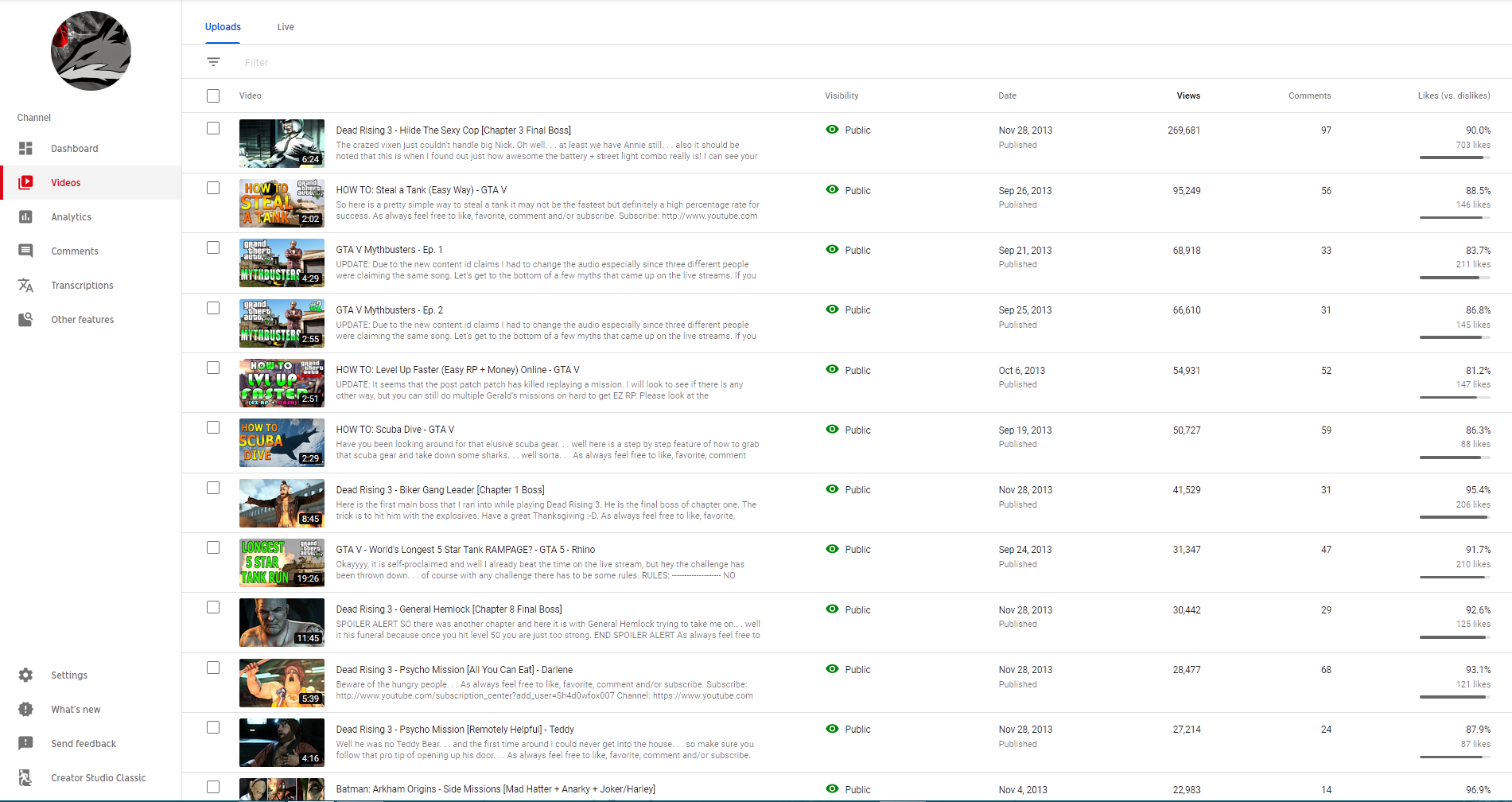Click the eye icon for Batman Arkham Origins video
The width and height of the screenshot is (1512, 802).
click(x=832, y=789)
